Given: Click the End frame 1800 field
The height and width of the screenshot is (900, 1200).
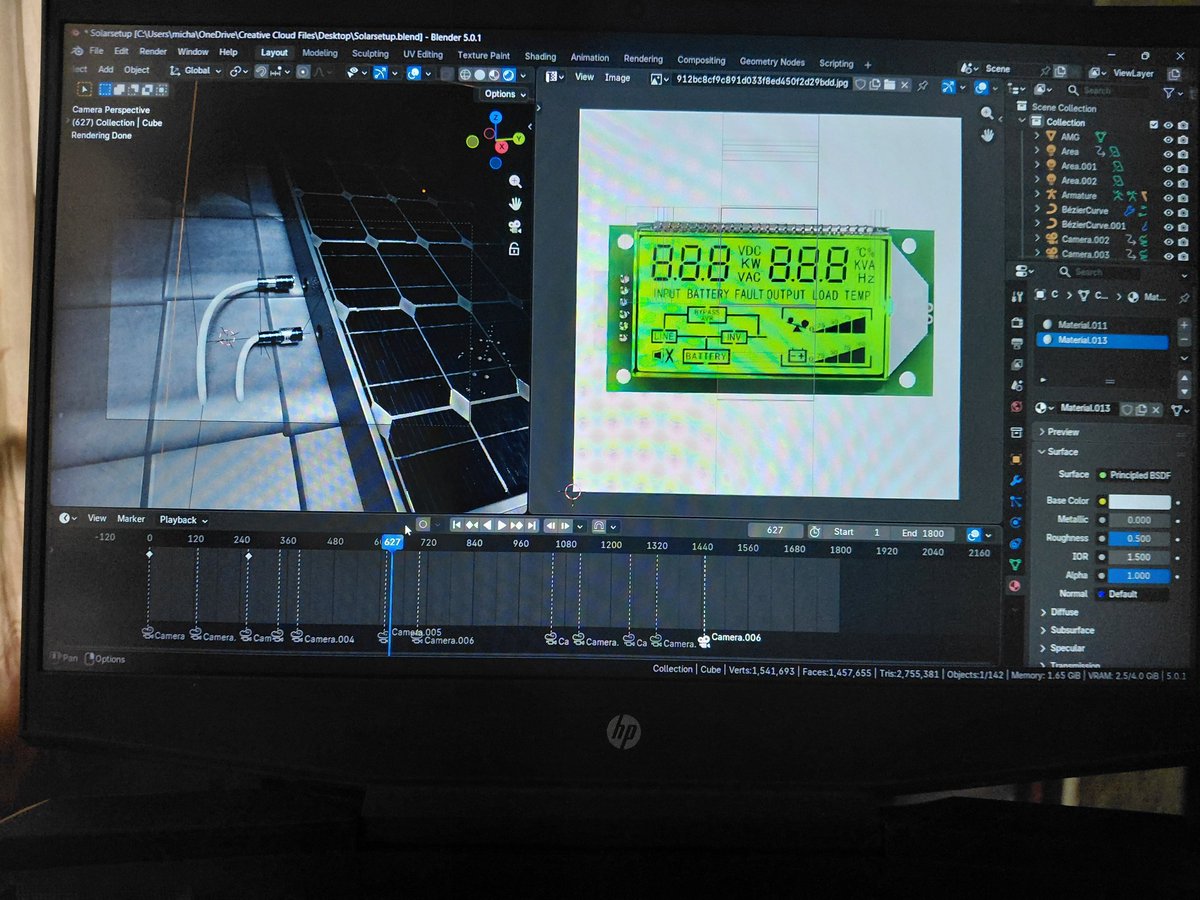Looking at the screenshot, I should [x=923, y=533].
